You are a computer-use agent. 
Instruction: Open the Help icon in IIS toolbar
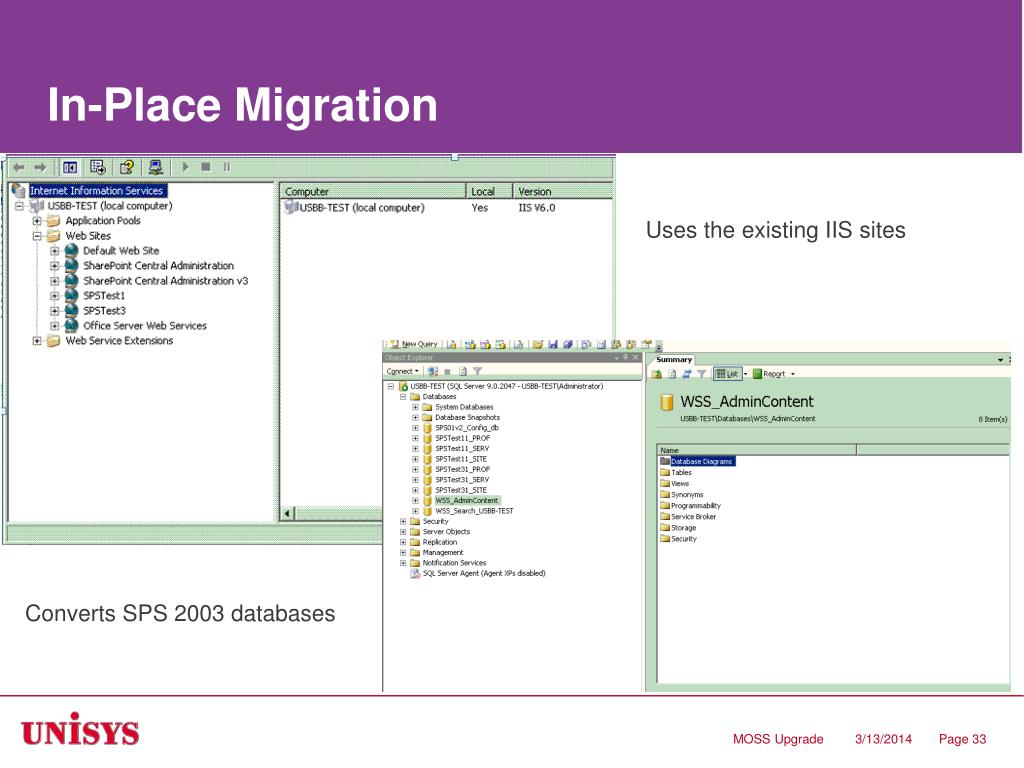127,168
